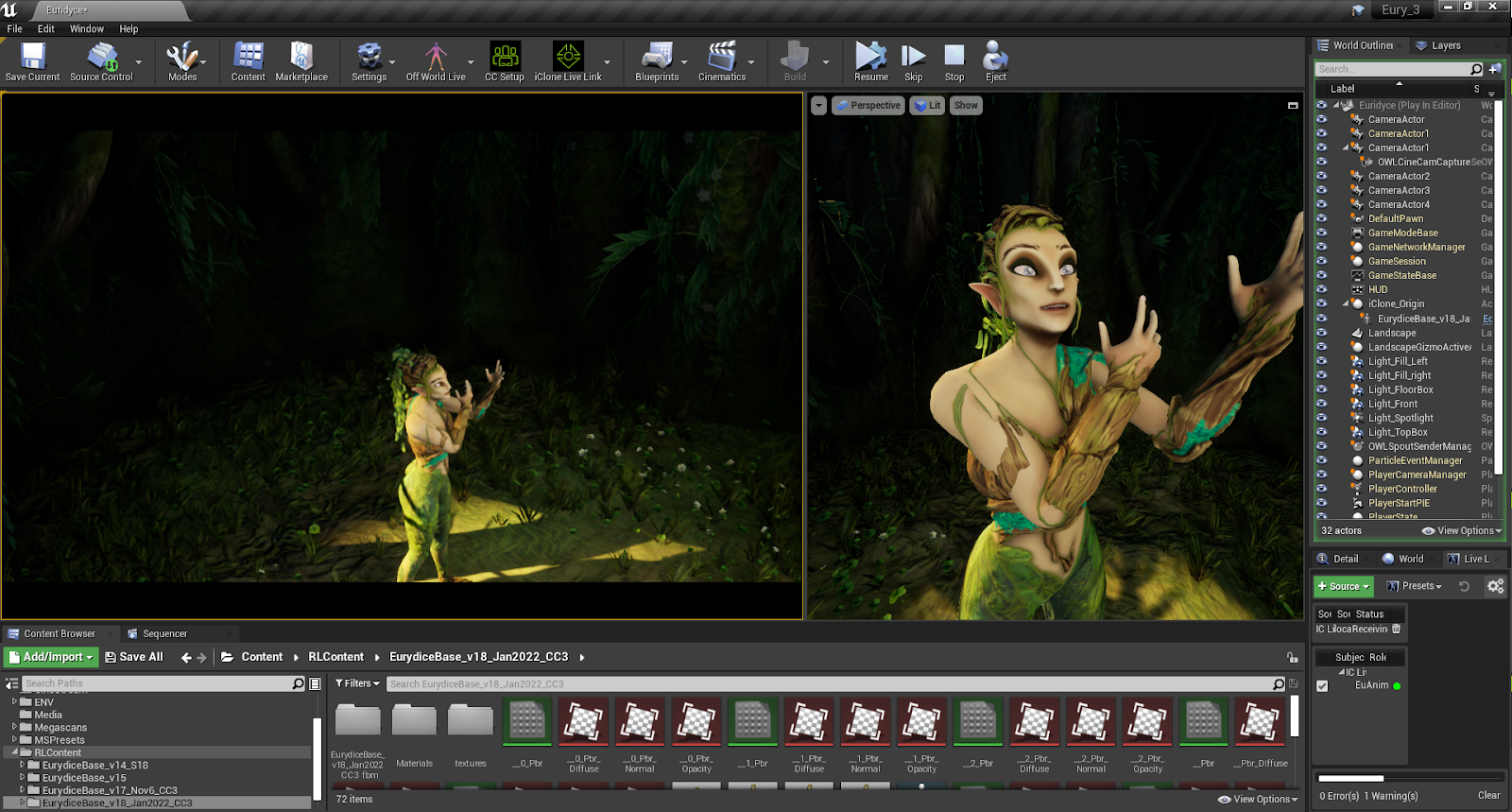This screenshot has height=812, width=1512.
Task: Toggle the Content Browser lock icon
Action: (1292, 657)
